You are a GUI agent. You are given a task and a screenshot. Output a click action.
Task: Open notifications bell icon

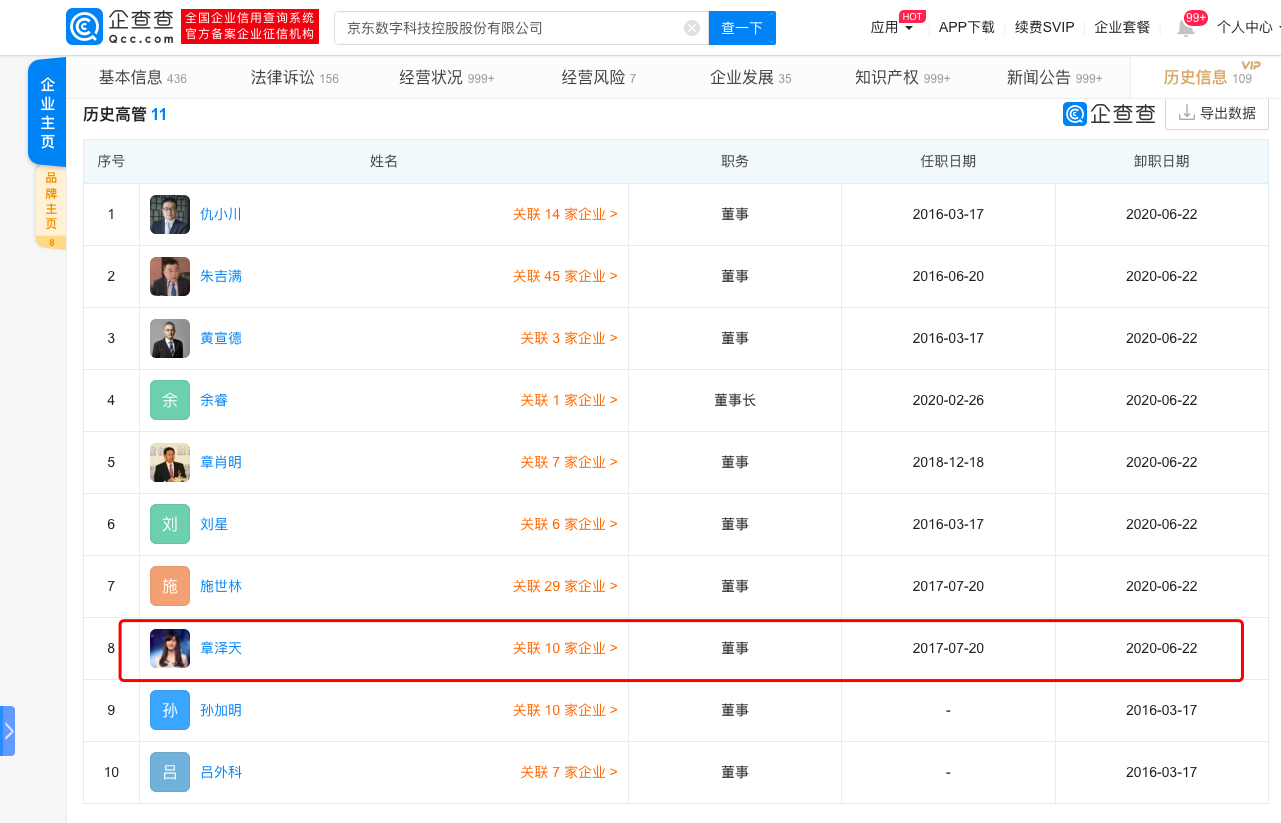(x=1185, y=28)
